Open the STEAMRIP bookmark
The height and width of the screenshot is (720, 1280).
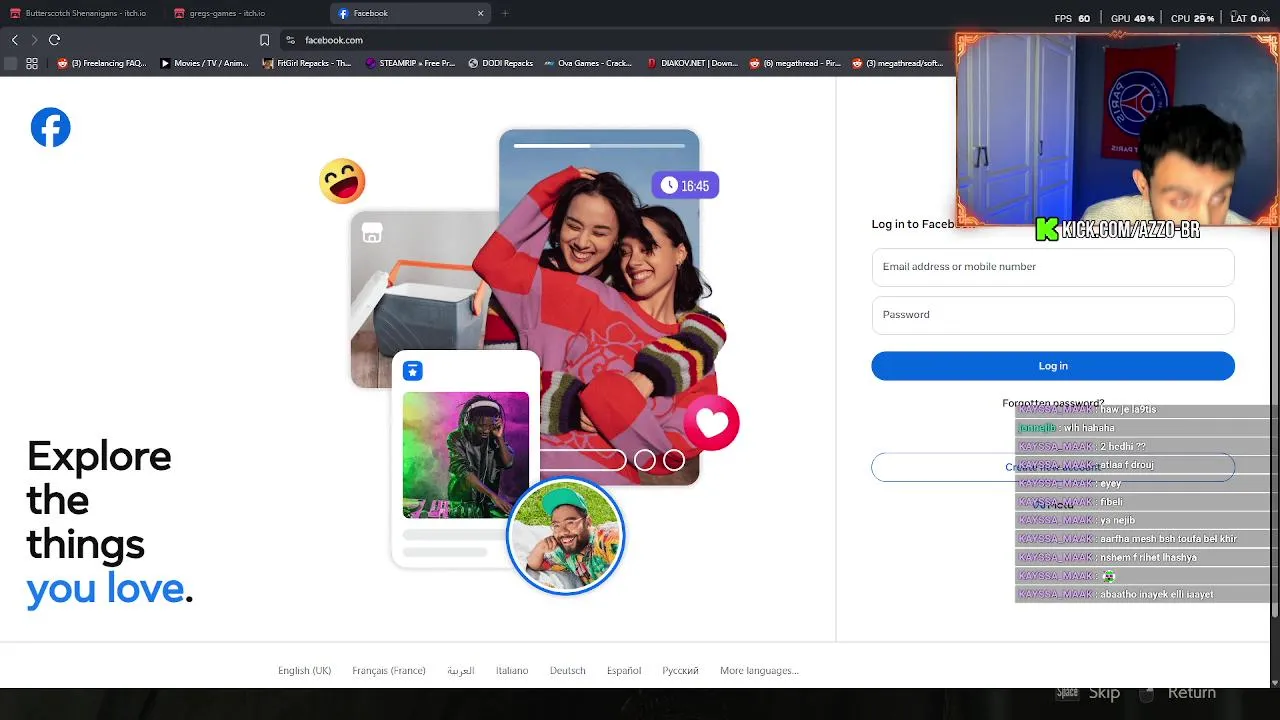410,63
